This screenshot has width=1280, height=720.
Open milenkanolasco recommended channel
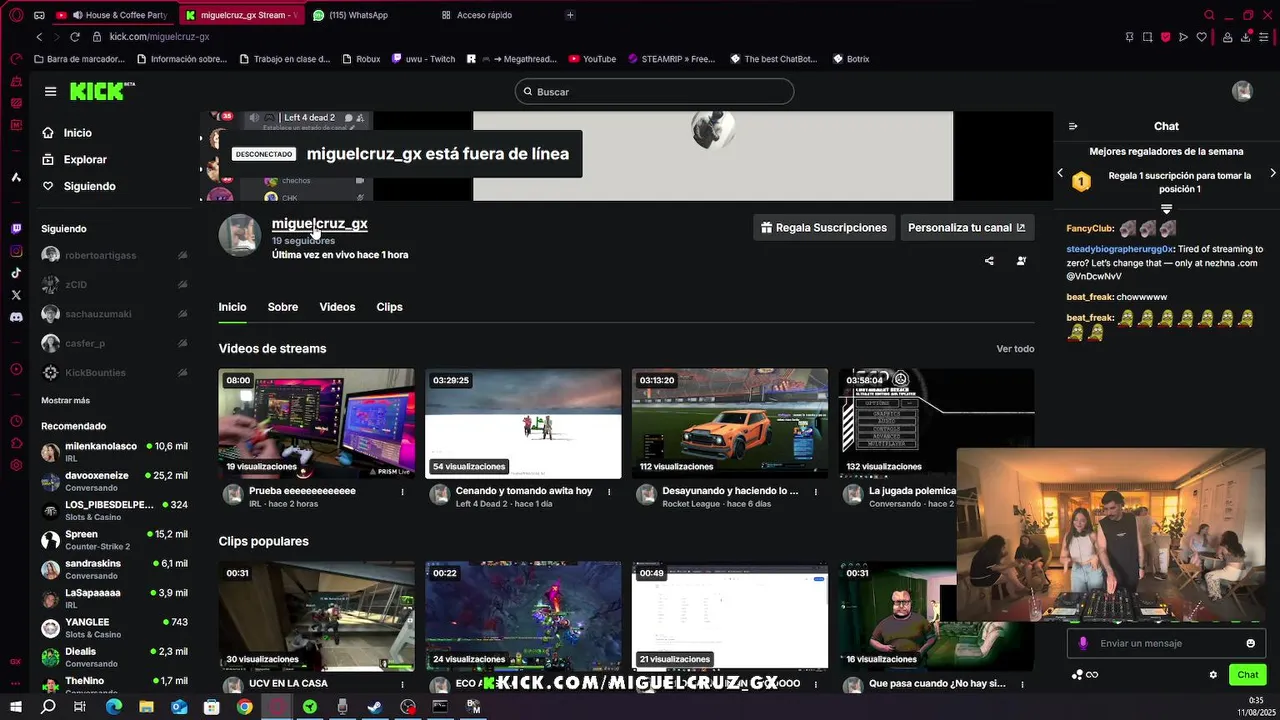[114, 452]
